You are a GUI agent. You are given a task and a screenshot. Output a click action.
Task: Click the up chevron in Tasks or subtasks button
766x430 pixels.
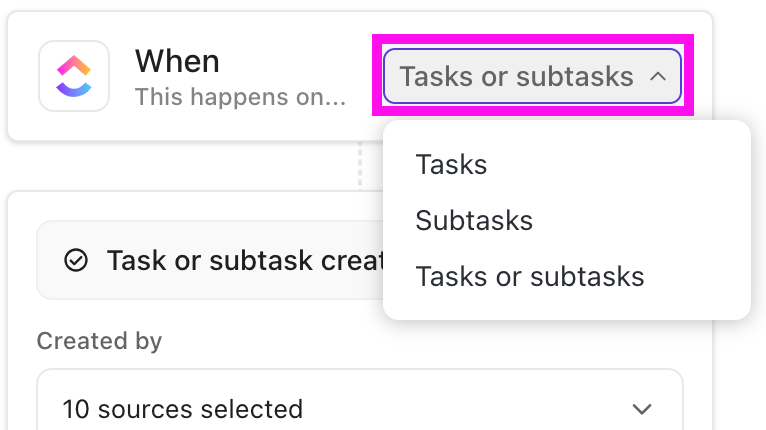coord(658,76)
